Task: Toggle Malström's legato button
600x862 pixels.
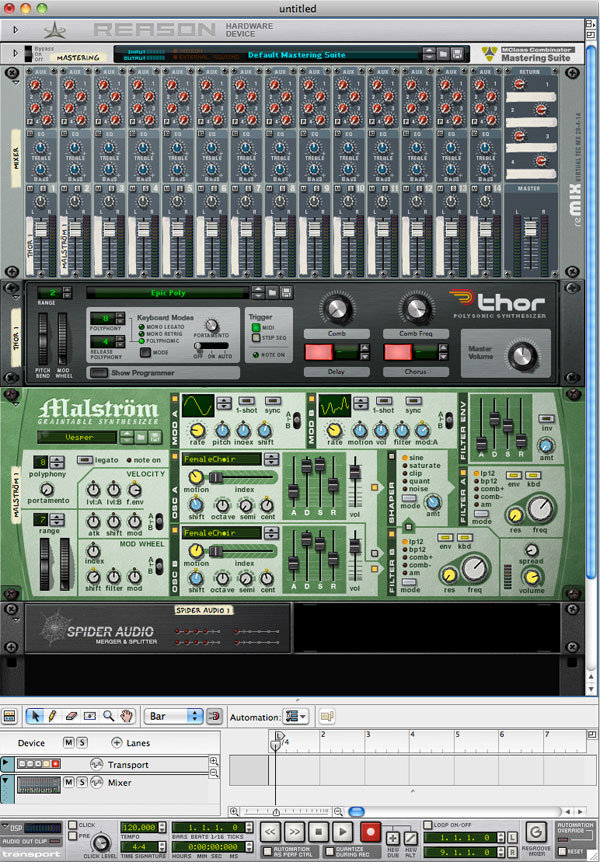Action: [x=85, y=460]
